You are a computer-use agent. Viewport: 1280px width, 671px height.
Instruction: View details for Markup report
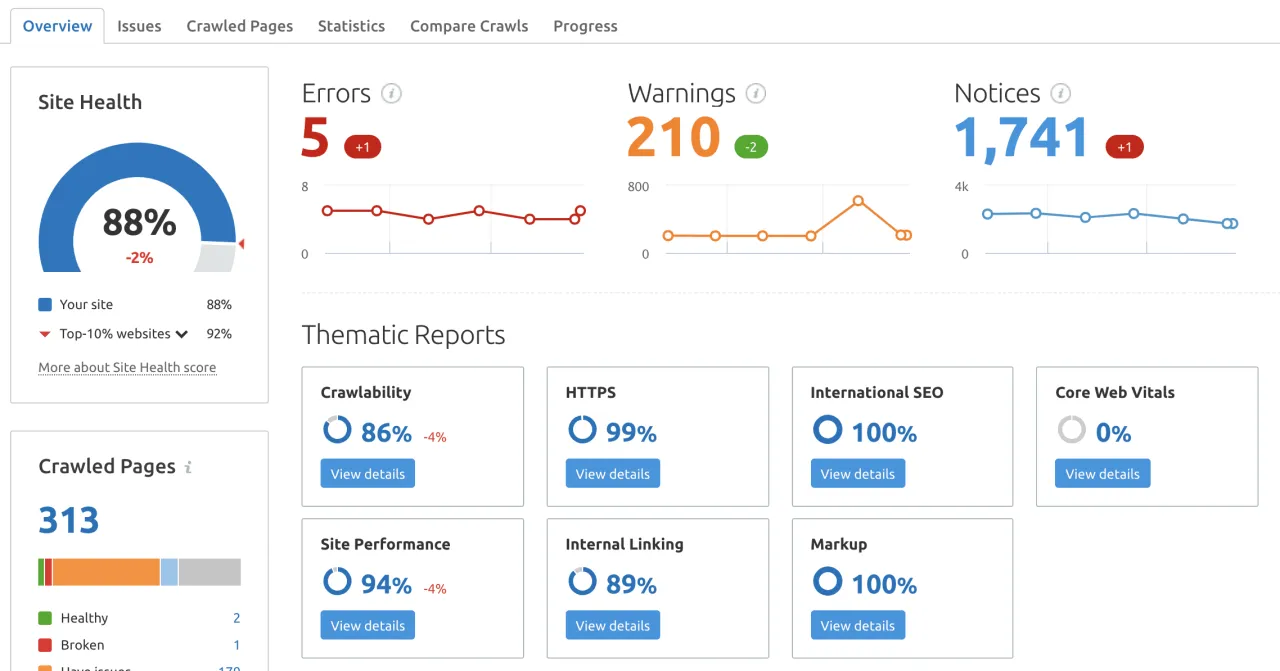(x=857, y=626)
